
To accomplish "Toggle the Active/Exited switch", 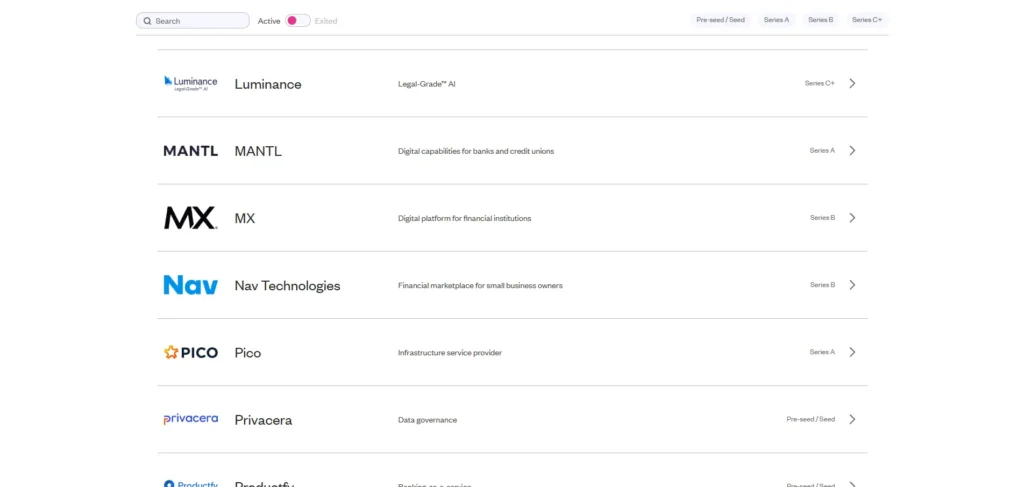I will (298, 21).
